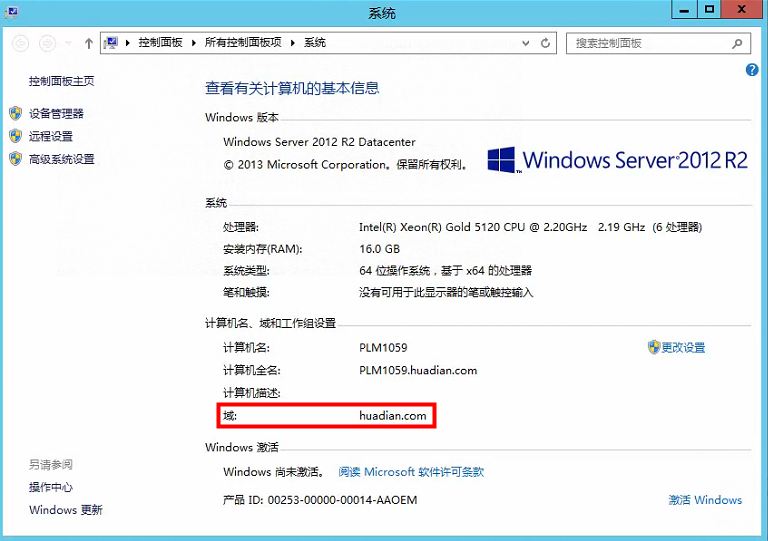Click the back navigation arrow

[x=19, y=43]
